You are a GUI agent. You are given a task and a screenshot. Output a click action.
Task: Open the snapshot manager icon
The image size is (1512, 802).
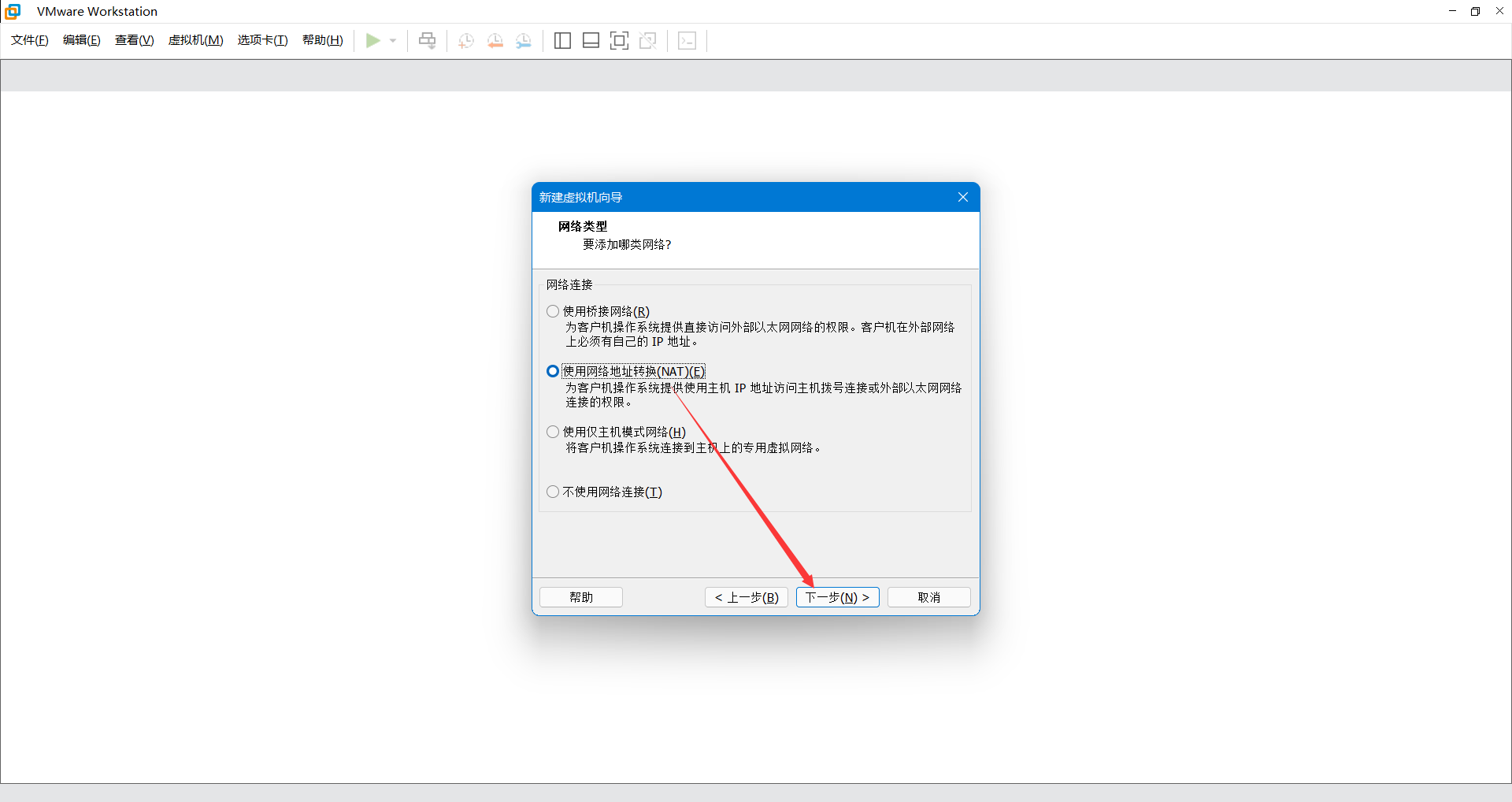(x=524, y=40)
